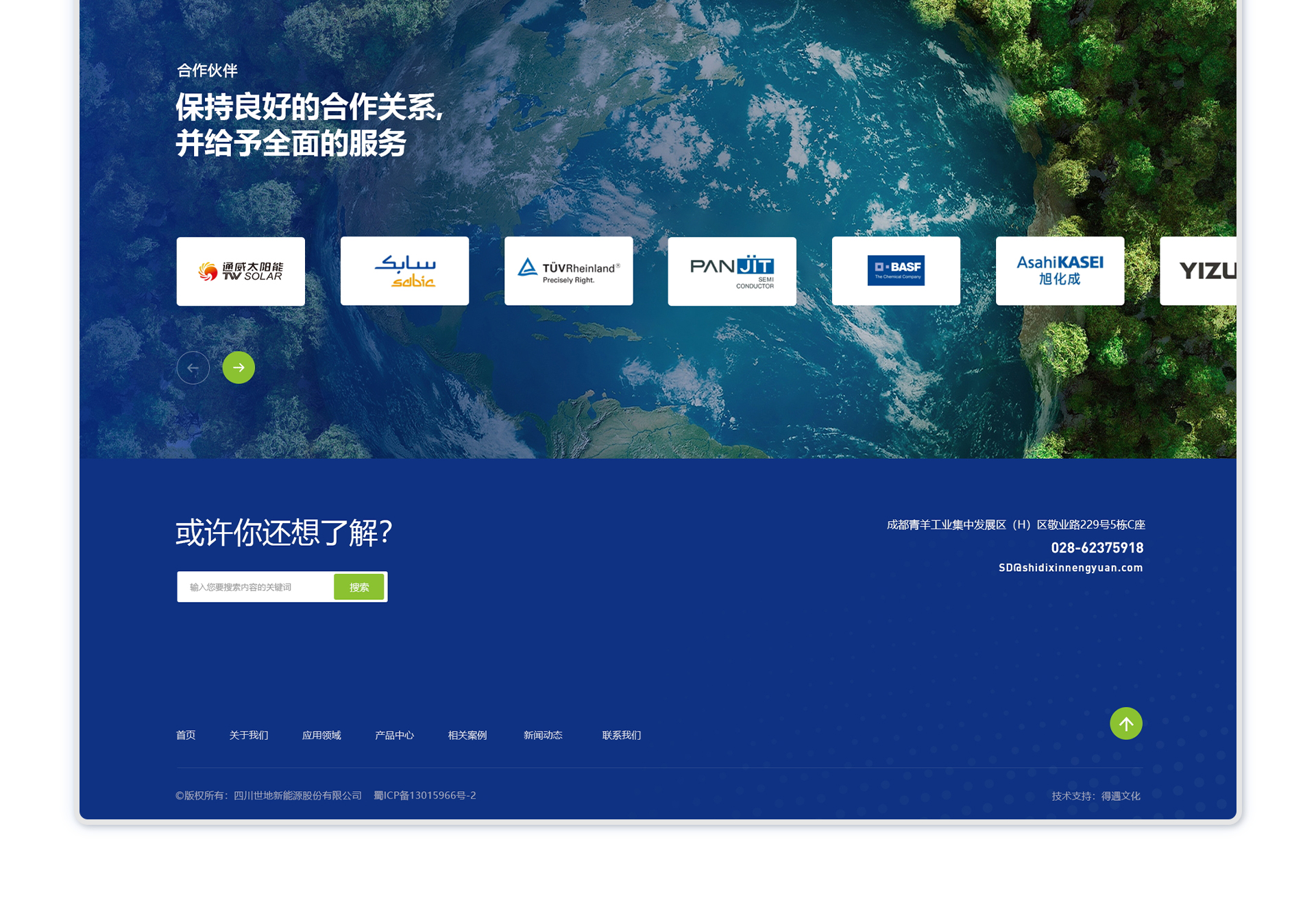Click the green next-arrow carousel button
The width and height of the screenshot is (1316, 903).
pos(239,368)
